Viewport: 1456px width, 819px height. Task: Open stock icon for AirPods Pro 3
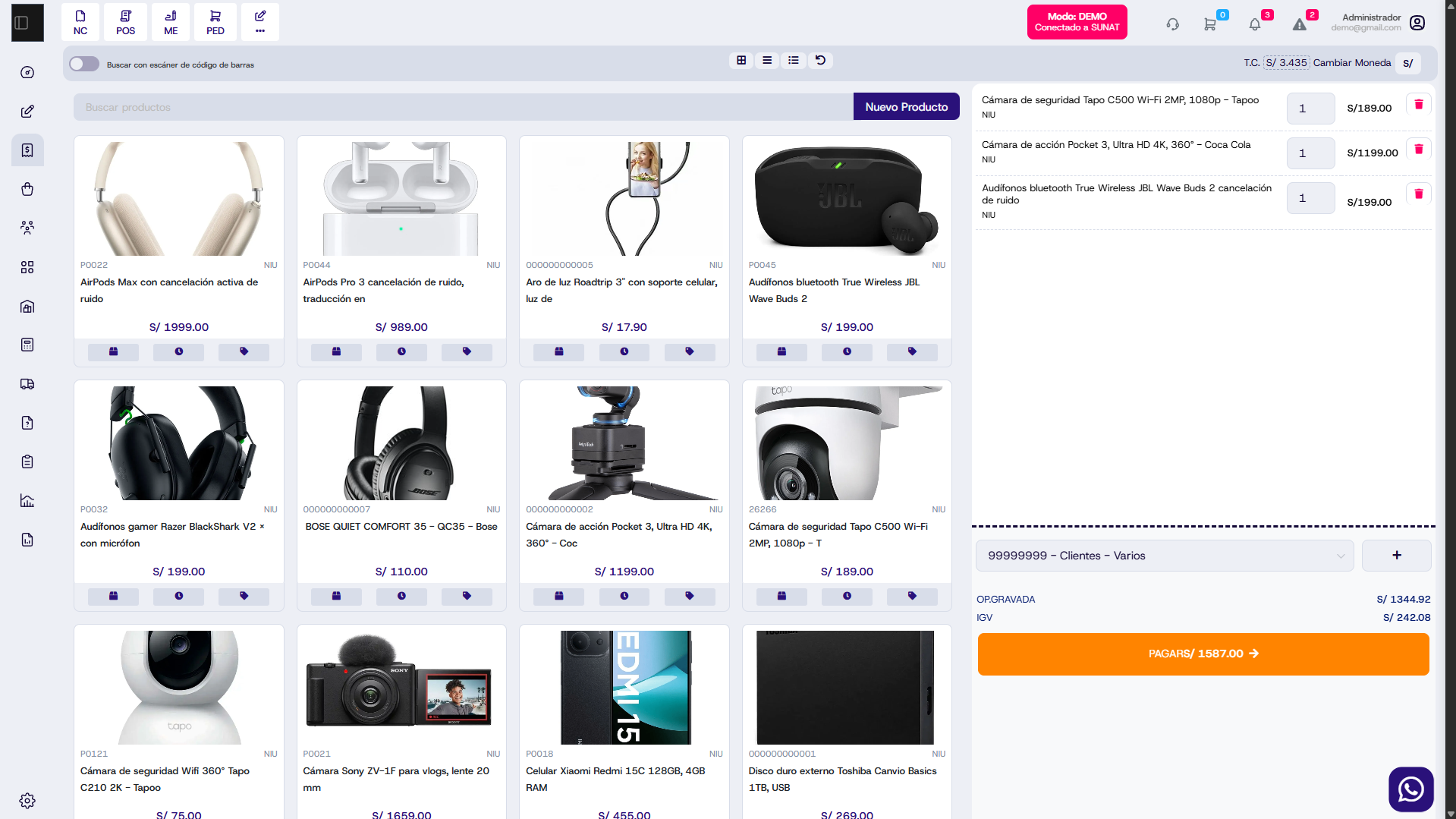pyautogui.click(x=336, y=351)
